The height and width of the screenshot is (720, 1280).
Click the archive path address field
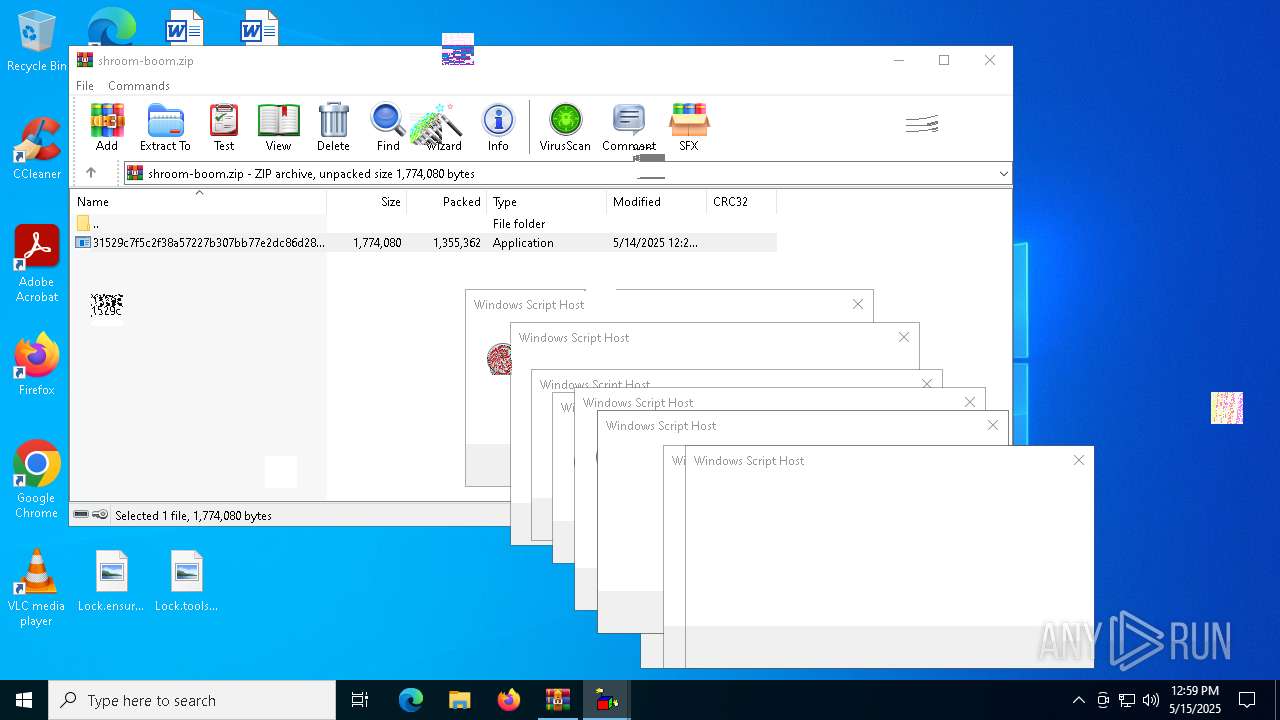pos(568,174)
